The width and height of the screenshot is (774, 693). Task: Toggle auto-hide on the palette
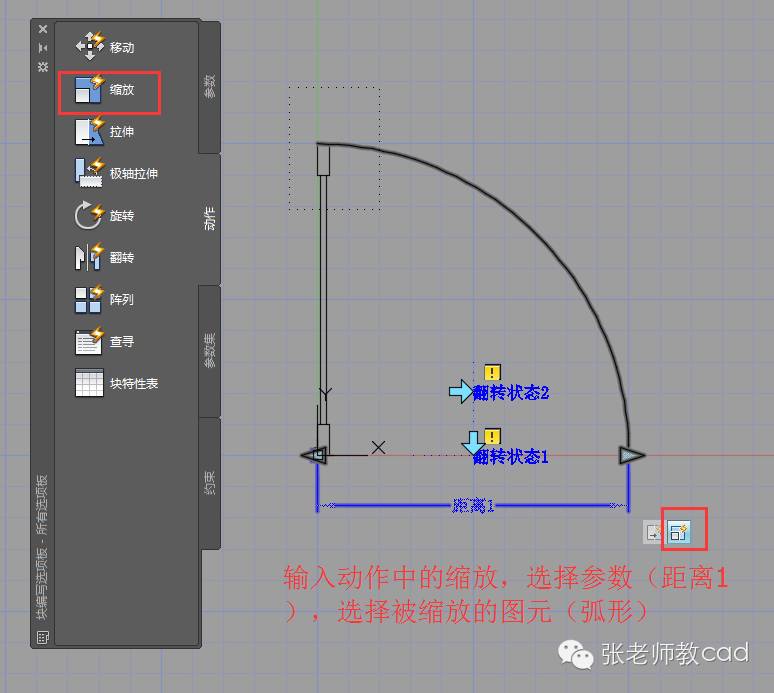(x=43, y=47)
